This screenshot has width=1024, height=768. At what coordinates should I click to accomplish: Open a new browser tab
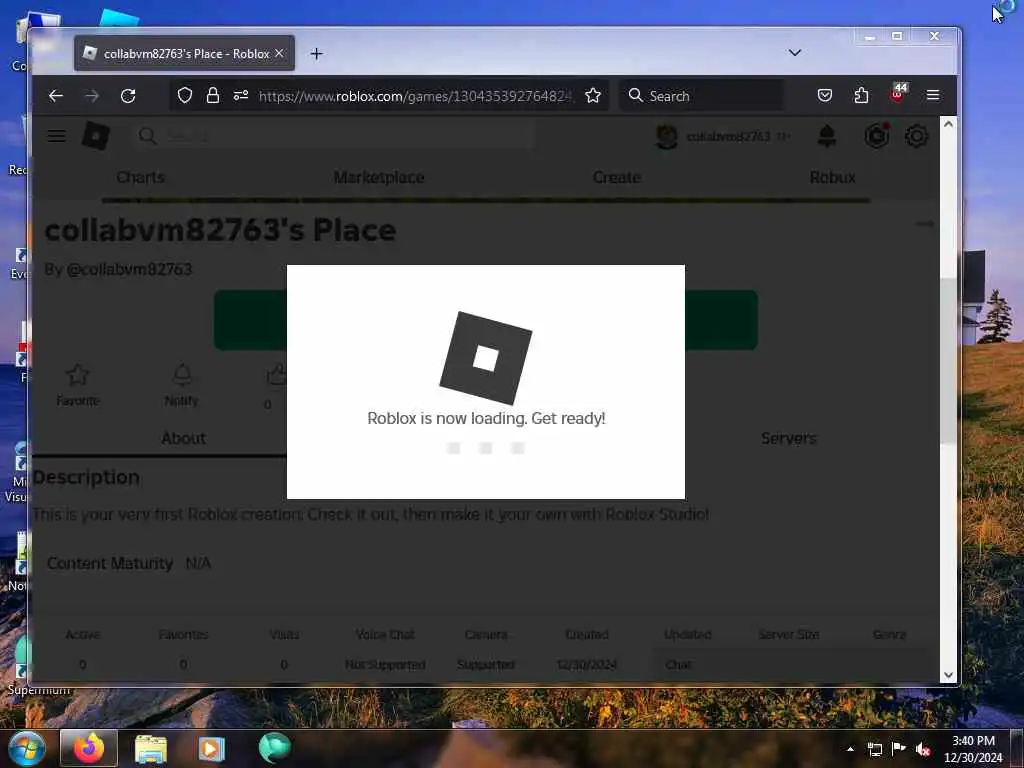point(317,54)
